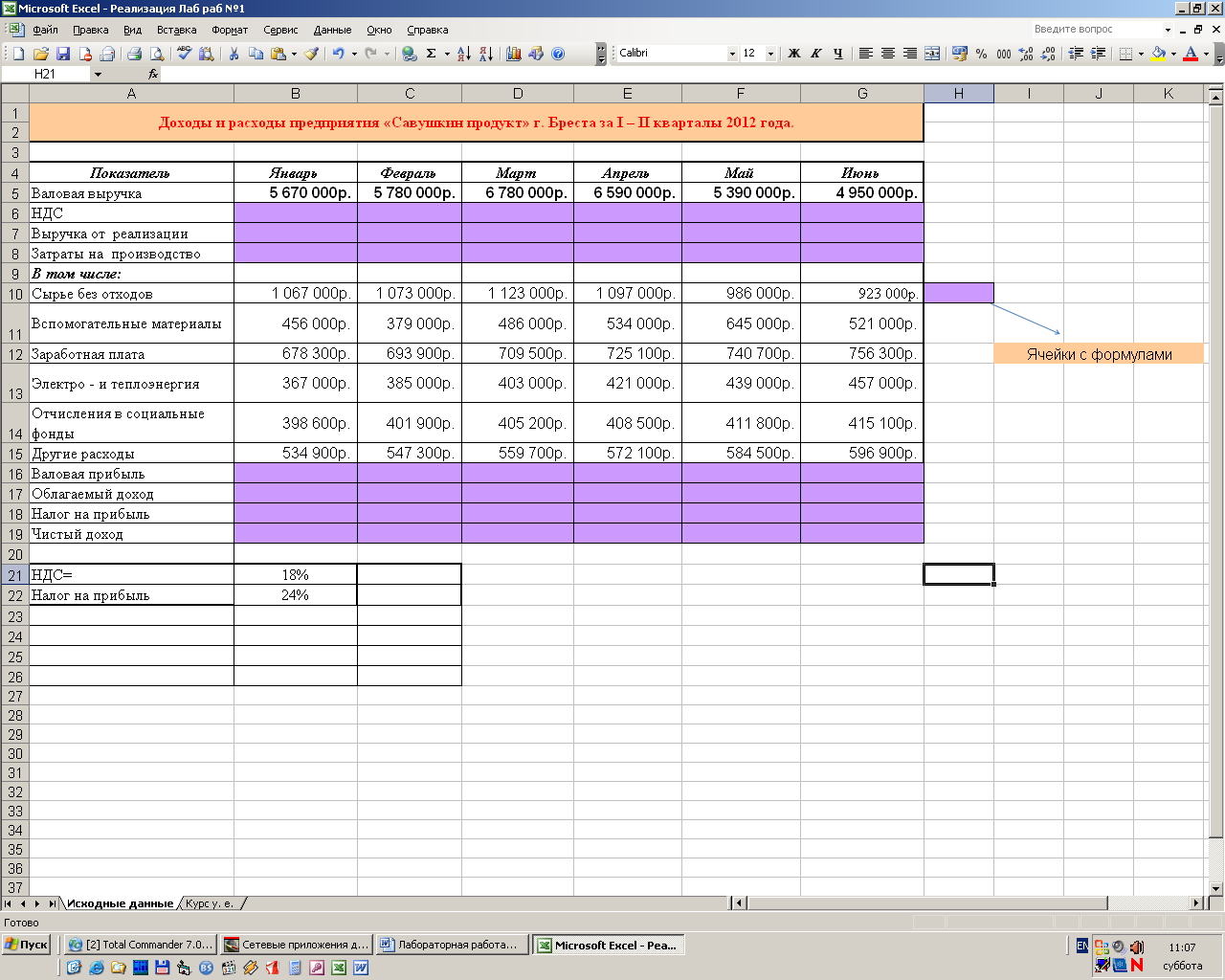Screen dimensions: 1225x980
Task: Open the Вставка menu
Action: coord(176,30)
